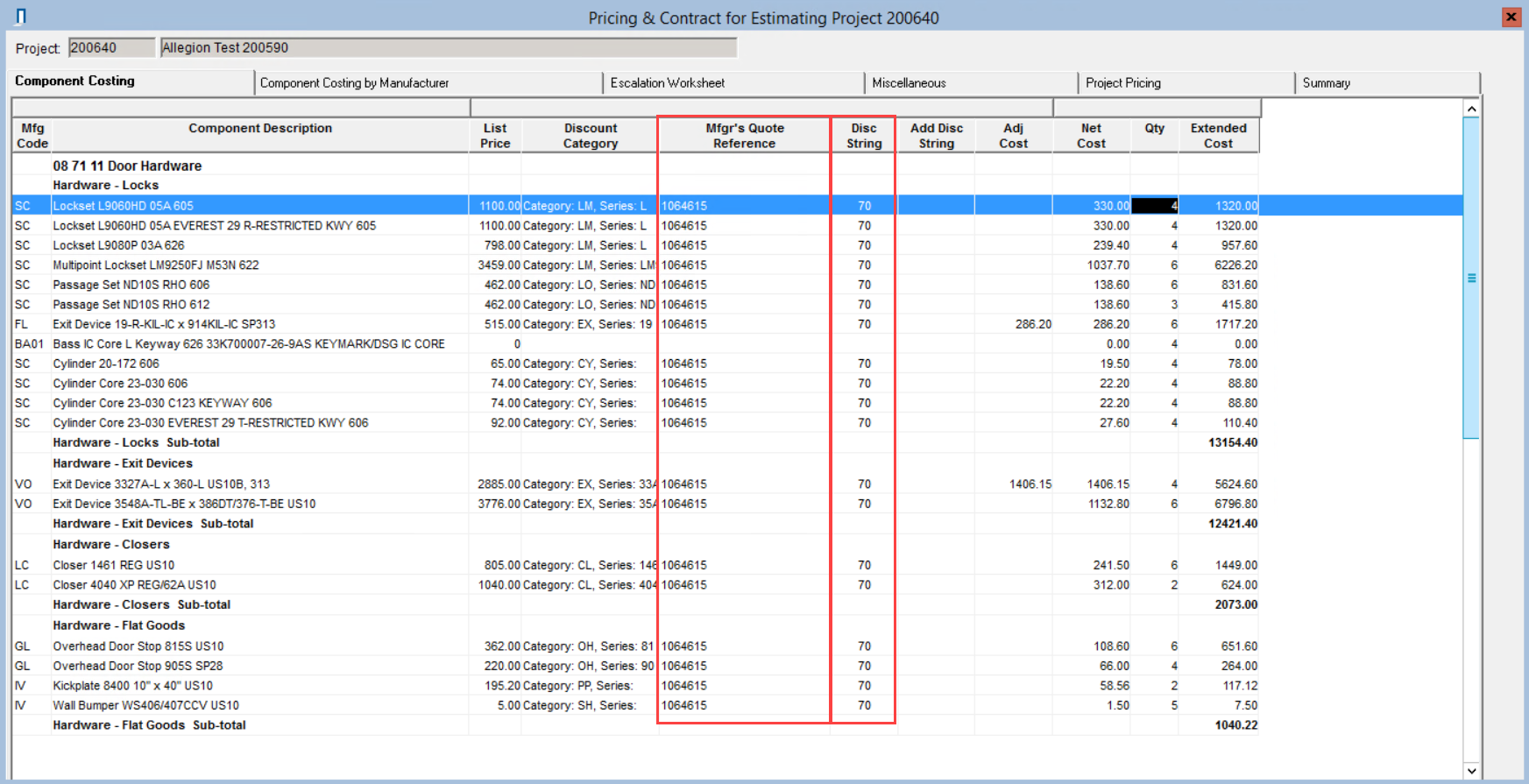Click adjusted cost 286.20 cell
Screen dimensions: 1529x784
point(1014,324)
